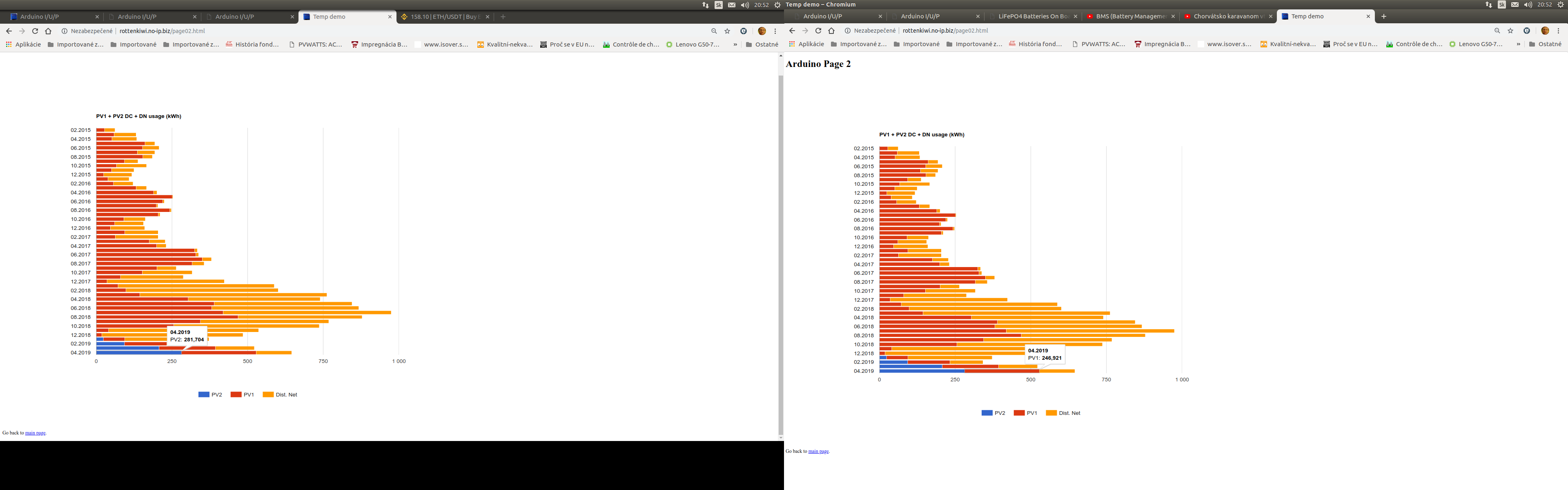This screenshot has width=1568, height=490.
Task: Open Chromium three-dot menu in the right window
Action: pos(1558,31)
